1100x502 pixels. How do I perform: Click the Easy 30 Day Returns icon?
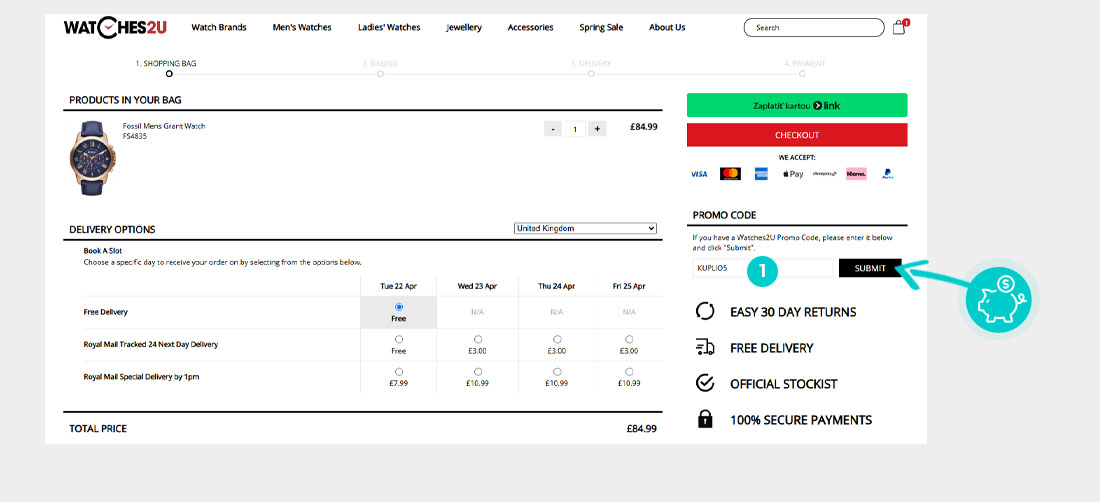704,311
